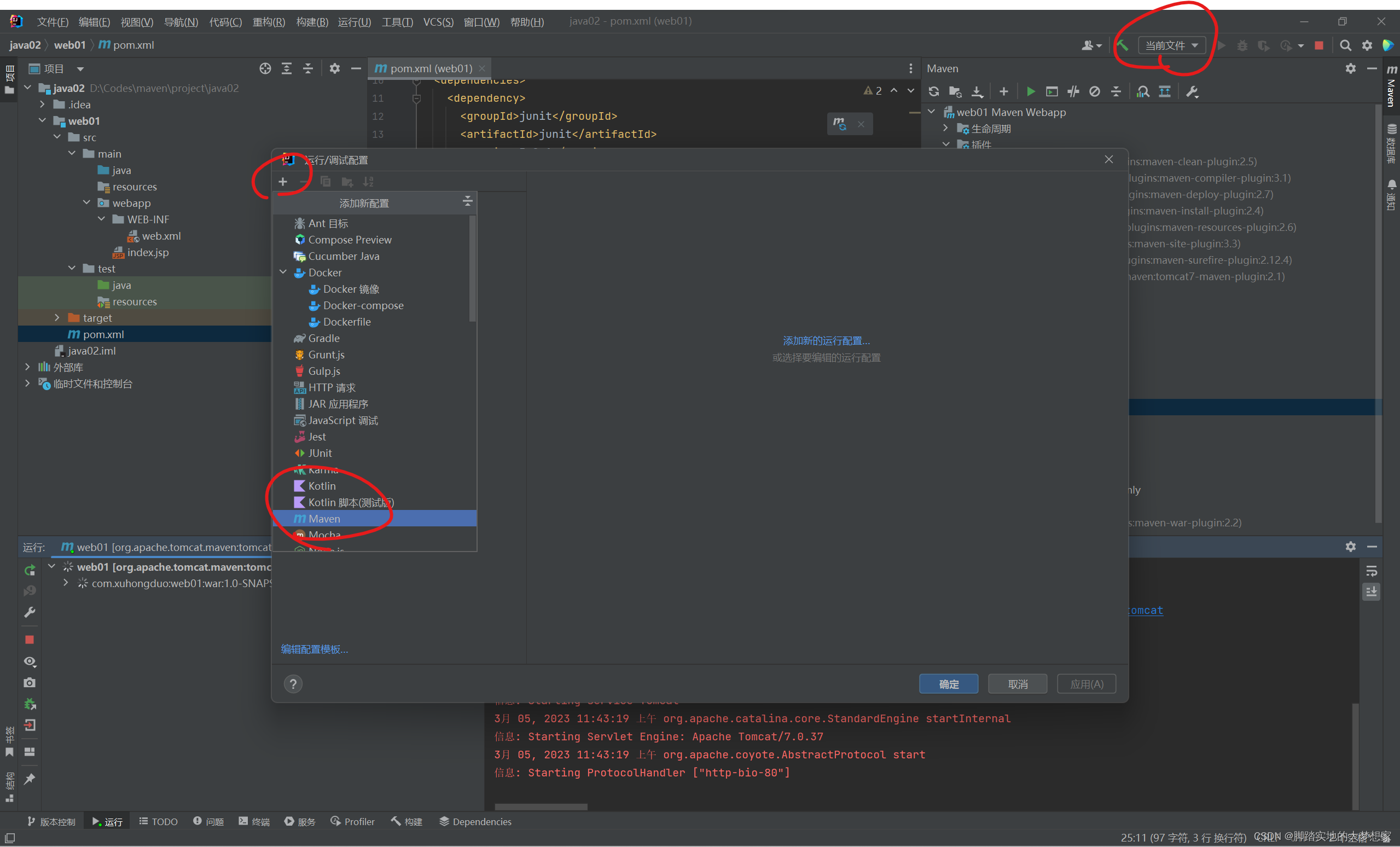Viewport: 1400px width, 847px height.
Task: Toggle Maven skip tests mode icon
Action: [1094, 91]
